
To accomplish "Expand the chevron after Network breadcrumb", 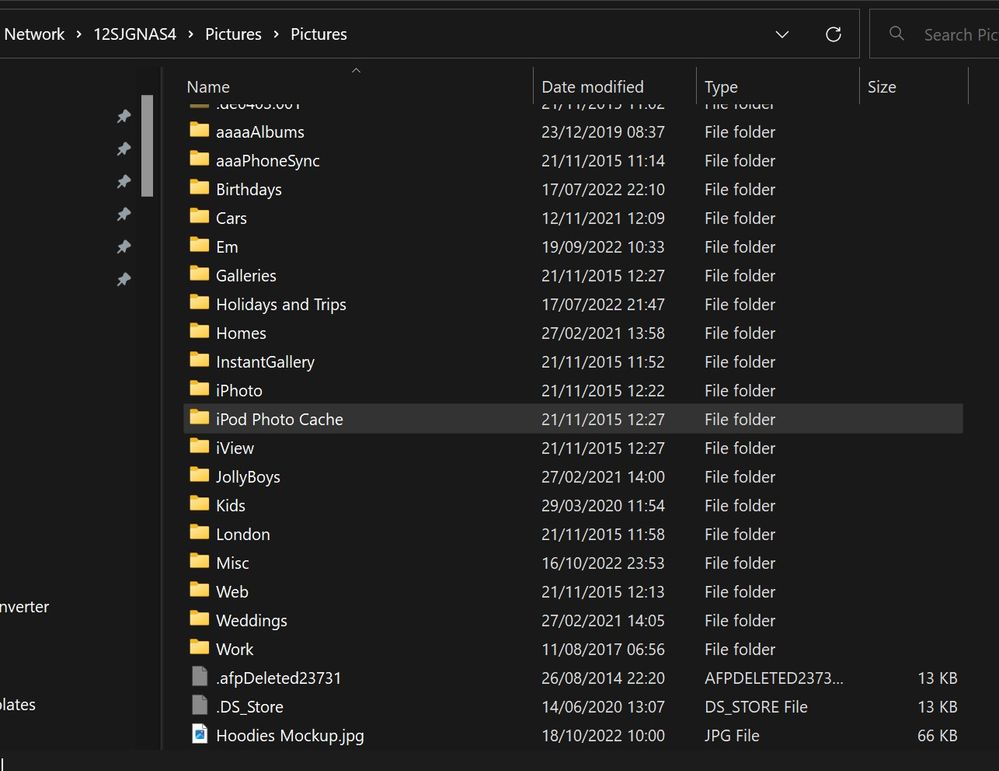I will click(79, 34).
